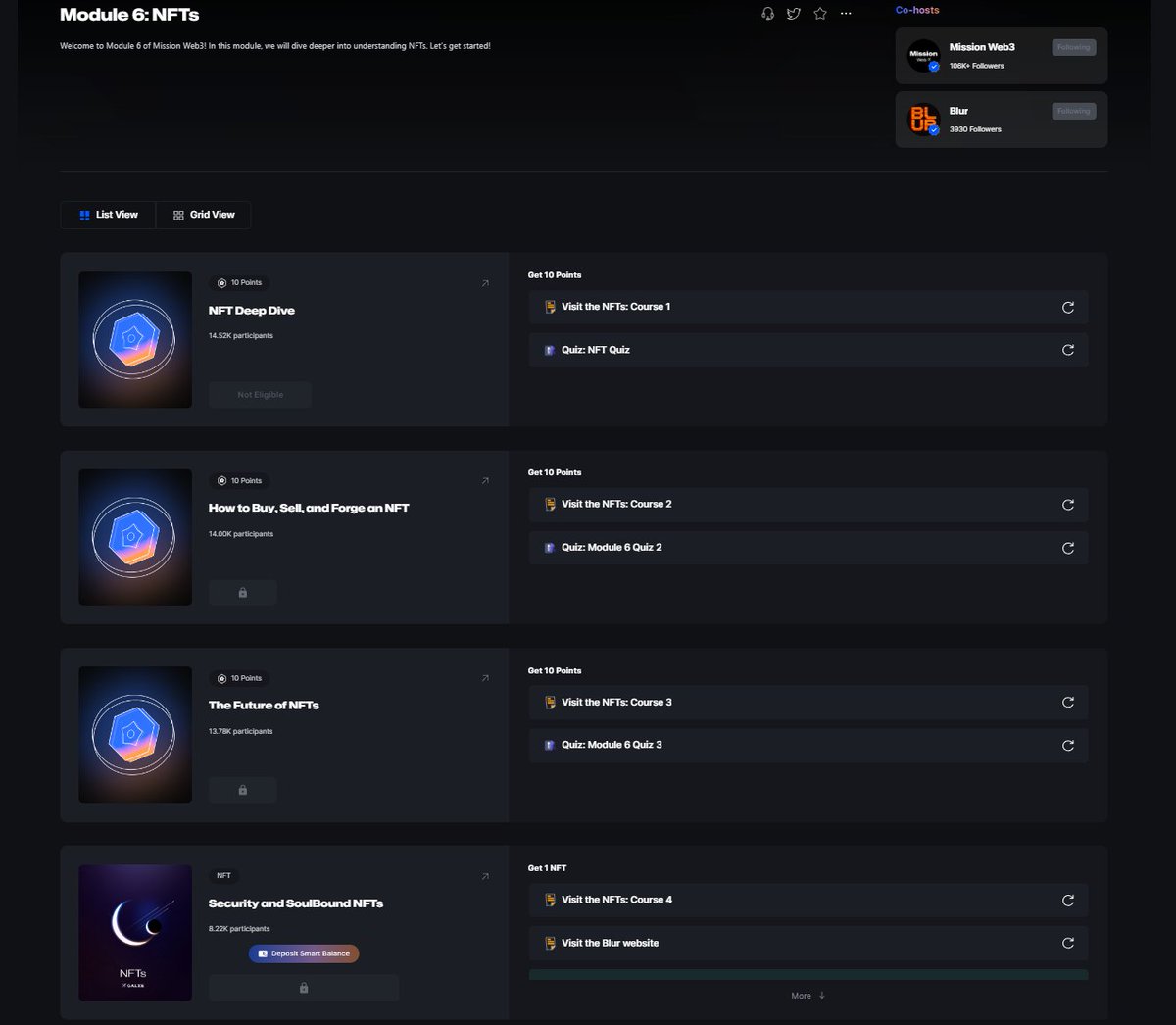Viewport: 1176px width, 1025px height.
Task: Open the three-dots options menu
Action: click(846, 14)
